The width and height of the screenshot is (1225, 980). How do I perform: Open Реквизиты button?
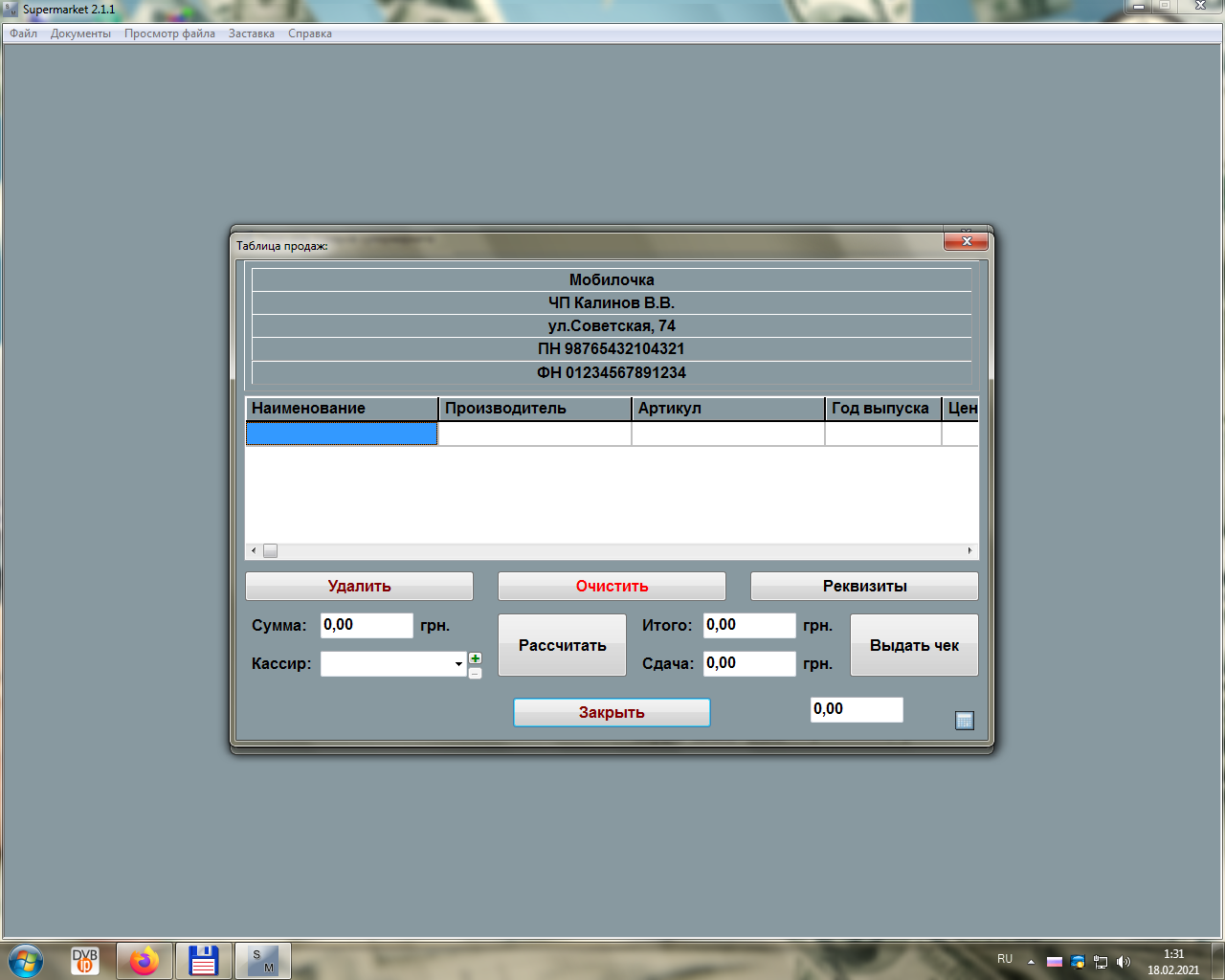pos(865,586)
